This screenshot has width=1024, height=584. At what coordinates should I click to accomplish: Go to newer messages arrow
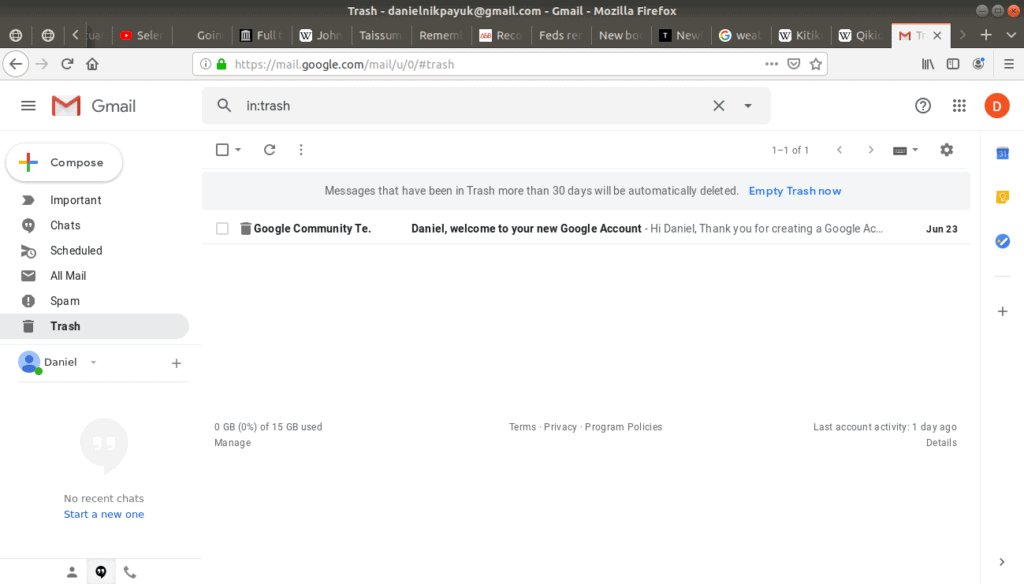839,150
